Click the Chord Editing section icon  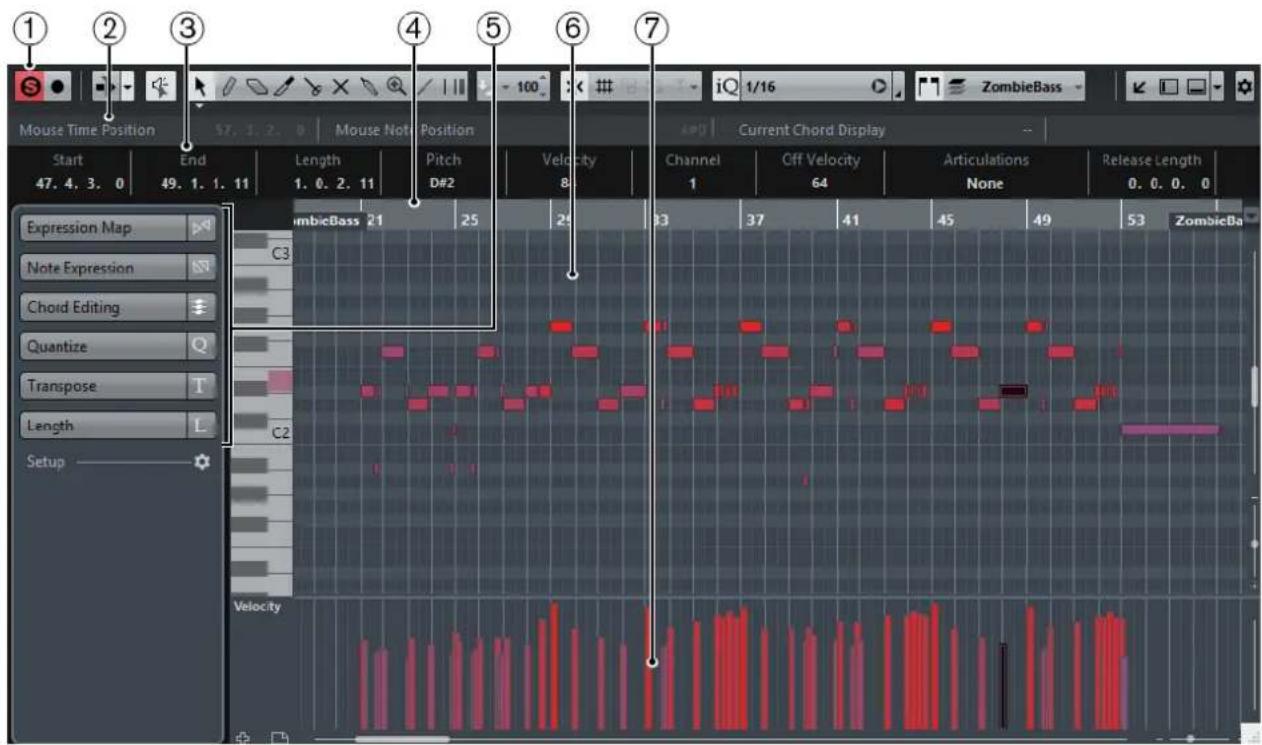point(202,307)
